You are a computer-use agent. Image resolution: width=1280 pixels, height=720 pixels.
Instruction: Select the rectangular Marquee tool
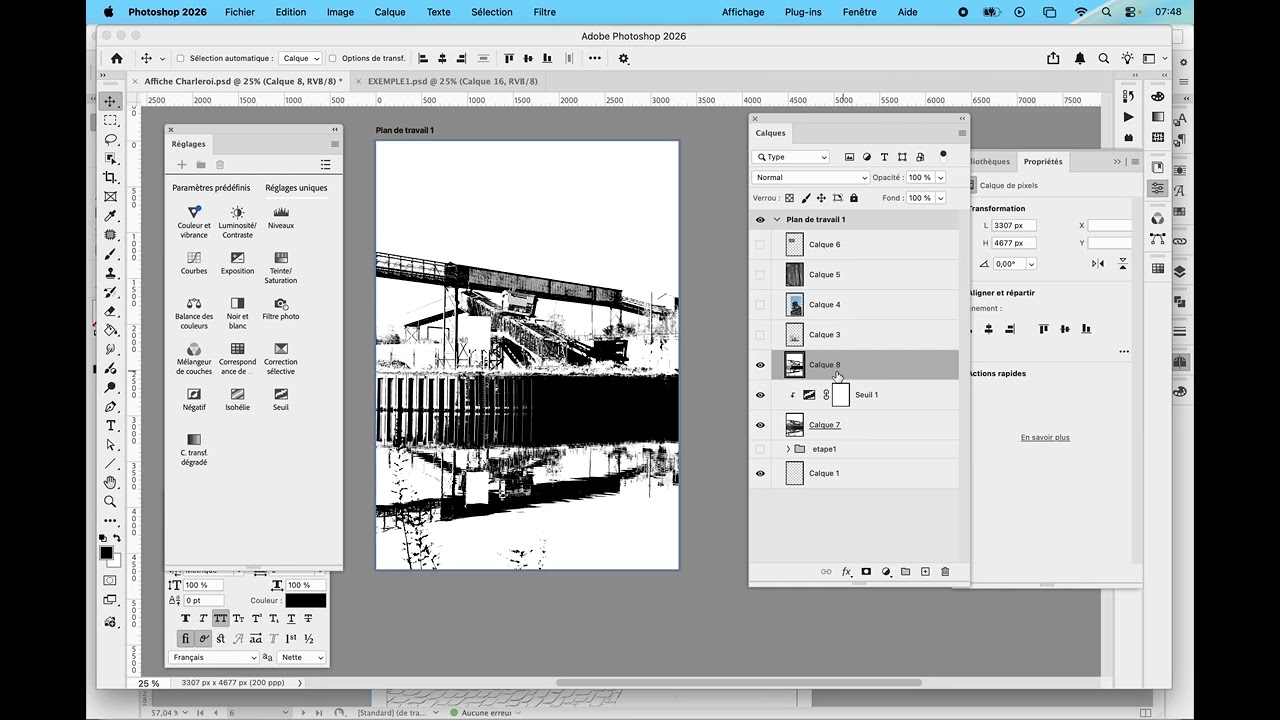click(x=111, y=120)
